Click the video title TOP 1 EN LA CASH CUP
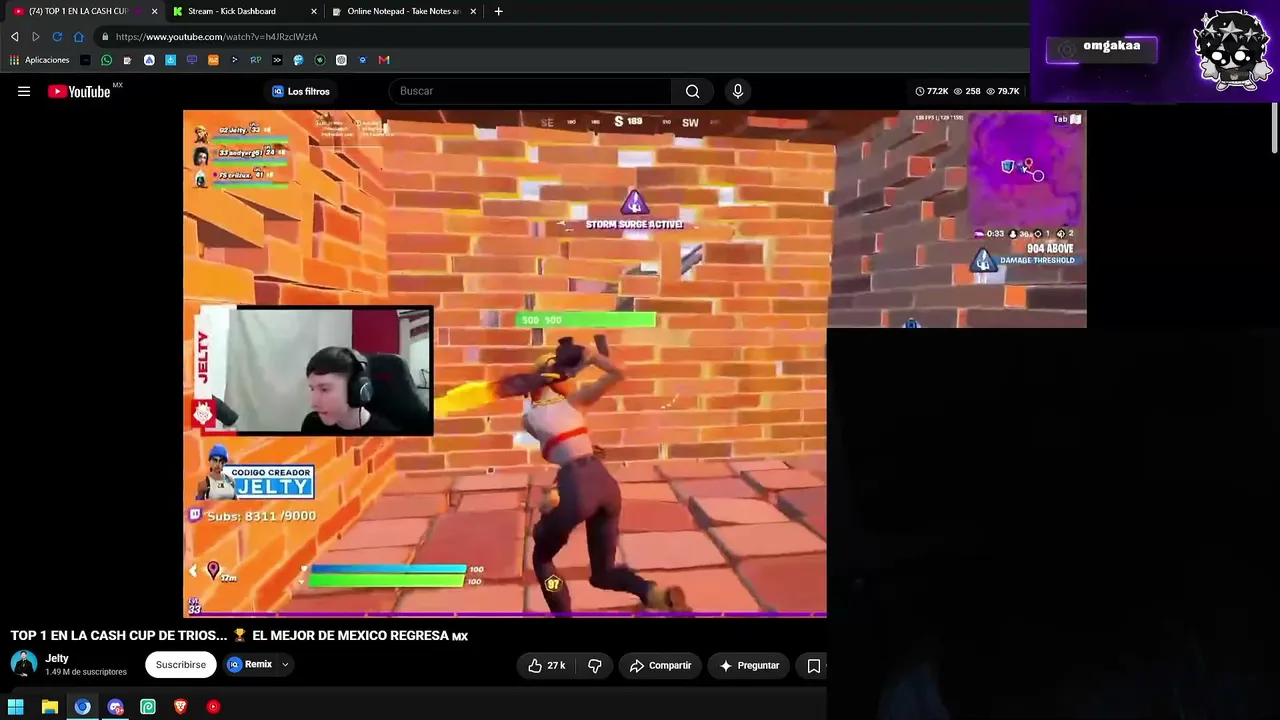 point(240,636)
